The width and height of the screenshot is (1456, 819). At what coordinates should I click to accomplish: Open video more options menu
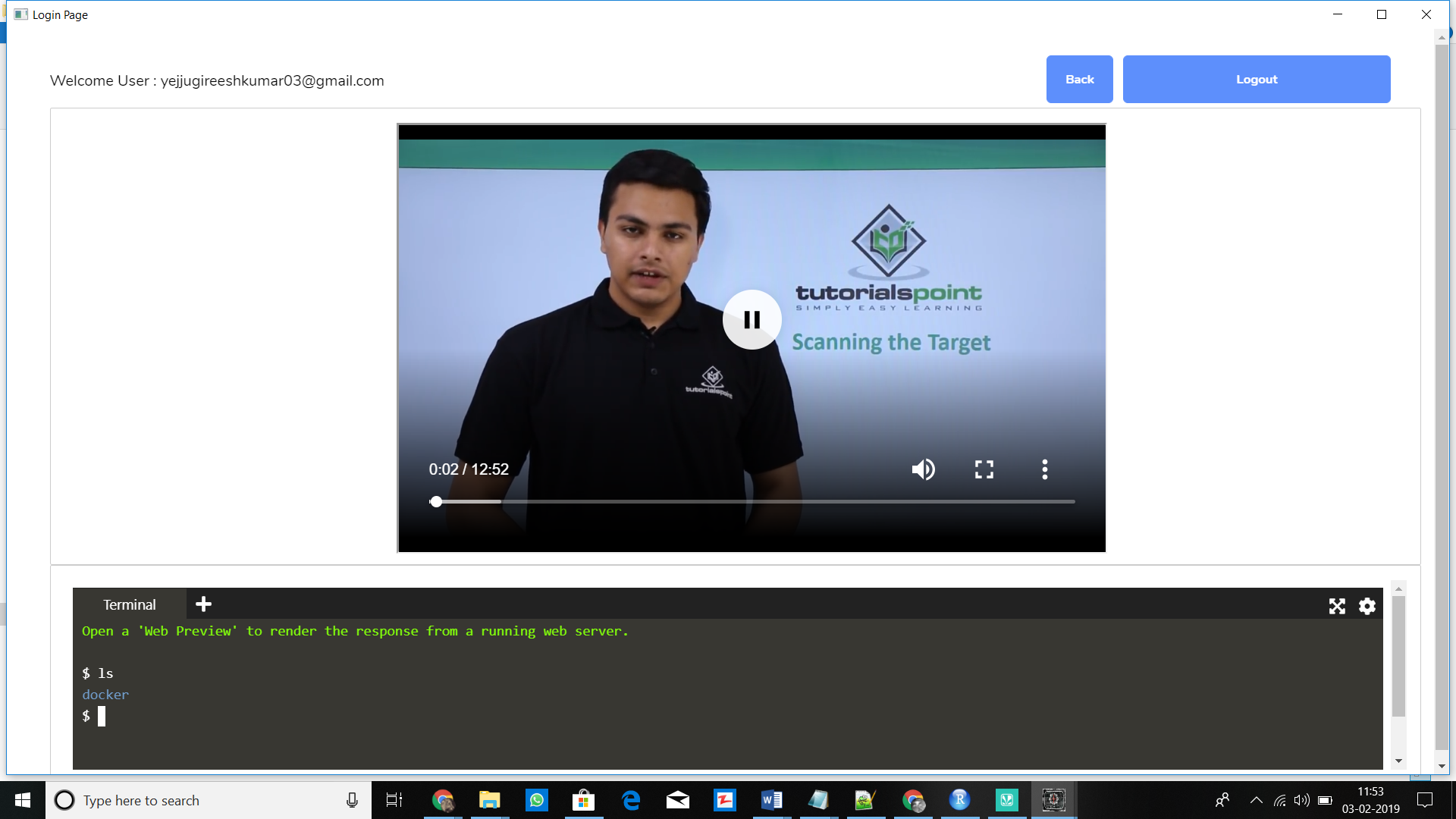click(1044, 469)
